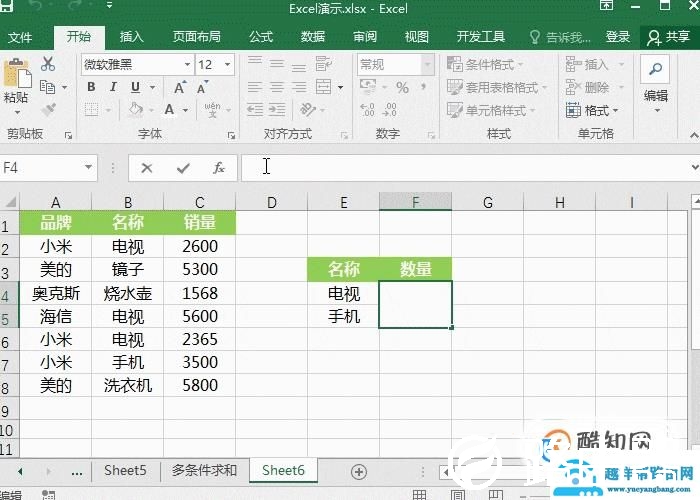
Task: Open the 字体 group dialog launcher
Action: pyautogui.click(x=231, y=135)
